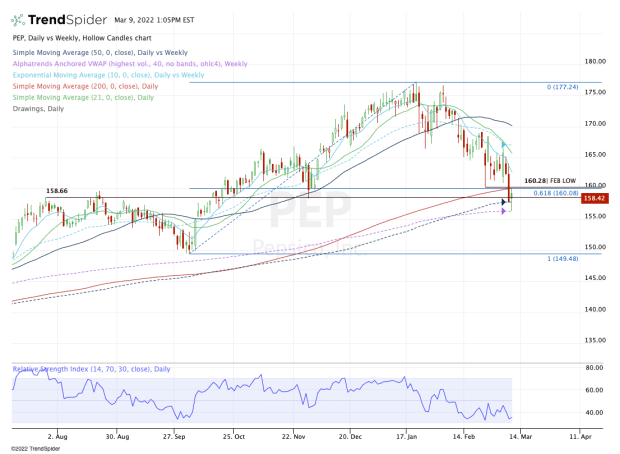
Task: Click the '30. Aug' date axis label
Action: (117, 437)
